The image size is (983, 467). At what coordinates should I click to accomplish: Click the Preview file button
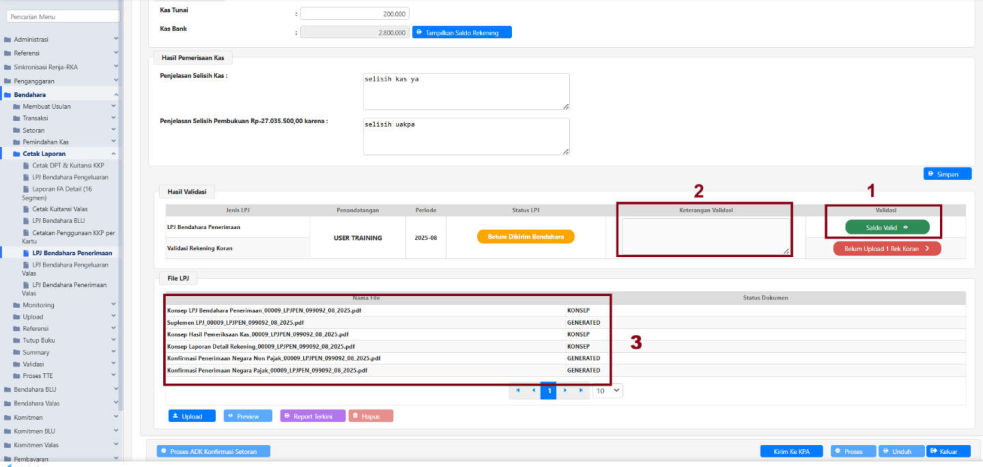(248, 415)
